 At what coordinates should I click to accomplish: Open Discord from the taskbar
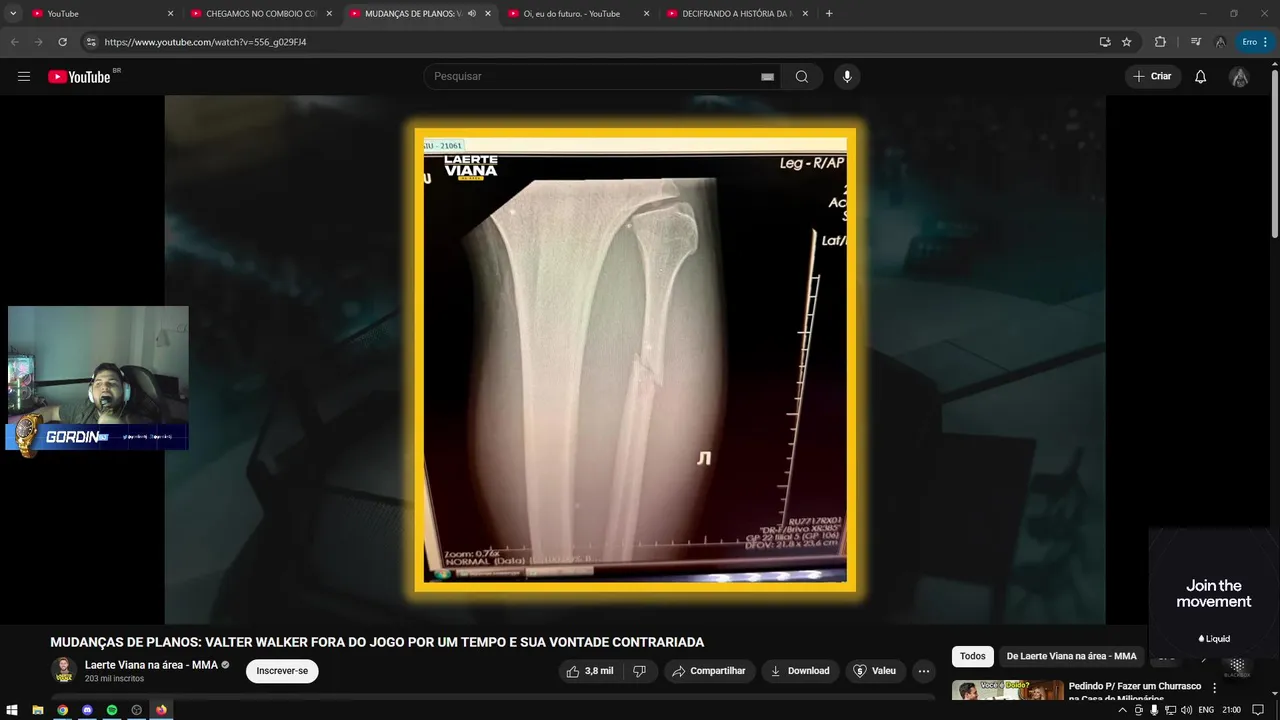pyautogui.click(x=87, y=710)
